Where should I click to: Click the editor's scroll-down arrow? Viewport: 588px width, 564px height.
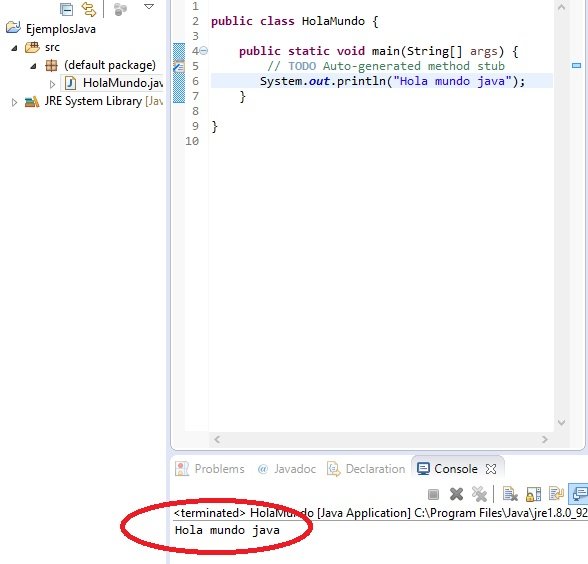click(x=561, y=423)
